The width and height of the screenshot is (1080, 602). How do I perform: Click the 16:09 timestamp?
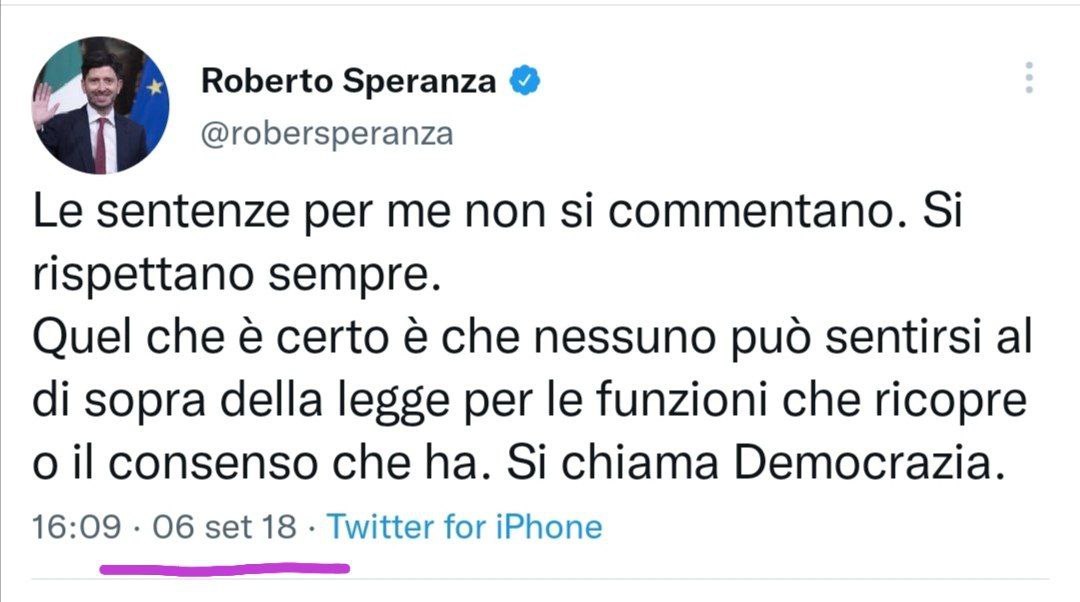click(76, 526)
